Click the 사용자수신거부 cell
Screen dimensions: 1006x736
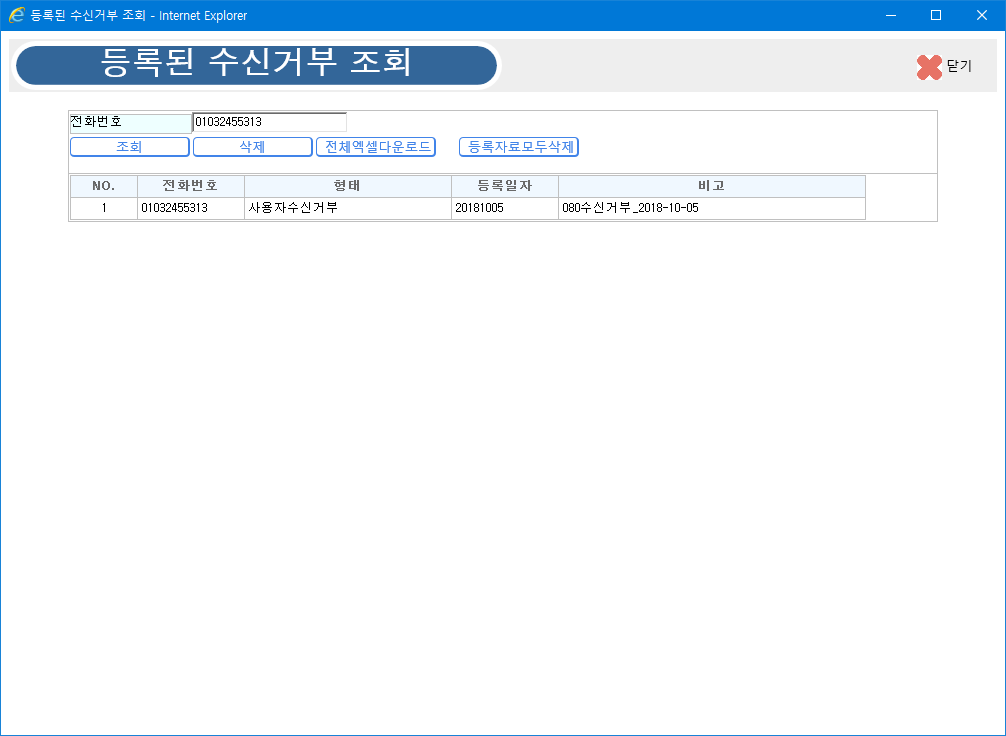click(x=348, y=209)
